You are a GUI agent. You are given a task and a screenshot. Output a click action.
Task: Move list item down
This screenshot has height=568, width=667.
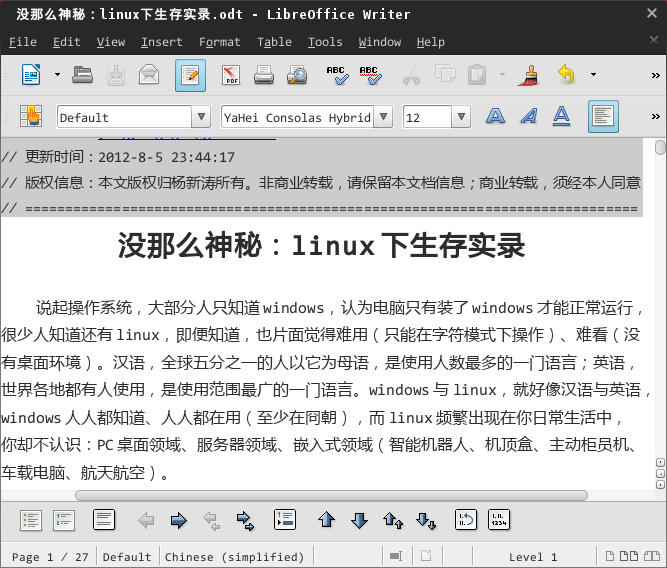(359, 520)
